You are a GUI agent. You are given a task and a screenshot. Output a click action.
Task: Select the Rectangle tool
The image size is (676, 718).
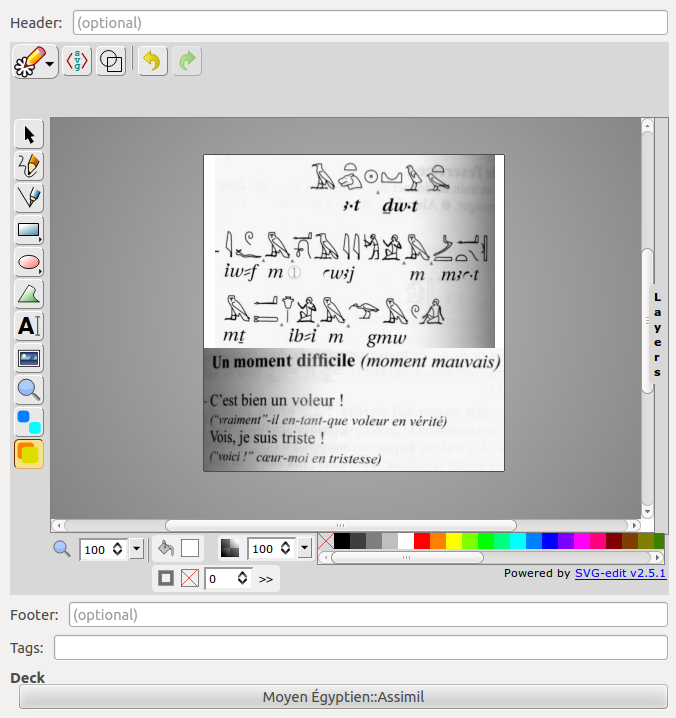(x=29, y=230)
